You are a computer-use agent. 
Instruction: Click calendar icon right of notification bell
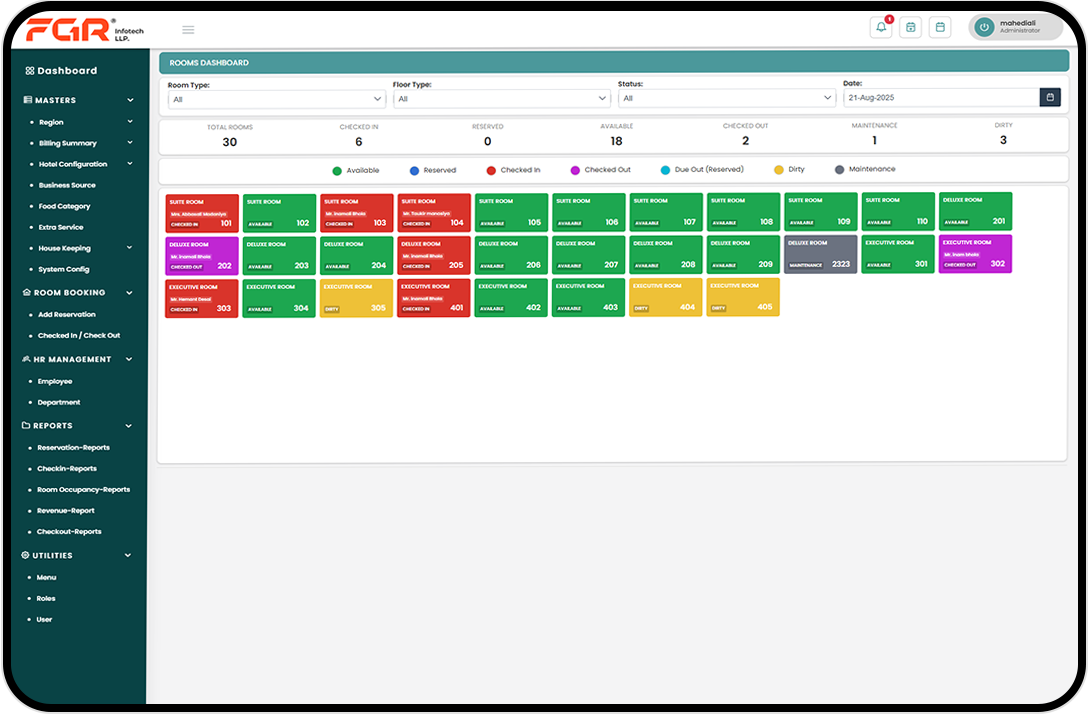(910, 28)
